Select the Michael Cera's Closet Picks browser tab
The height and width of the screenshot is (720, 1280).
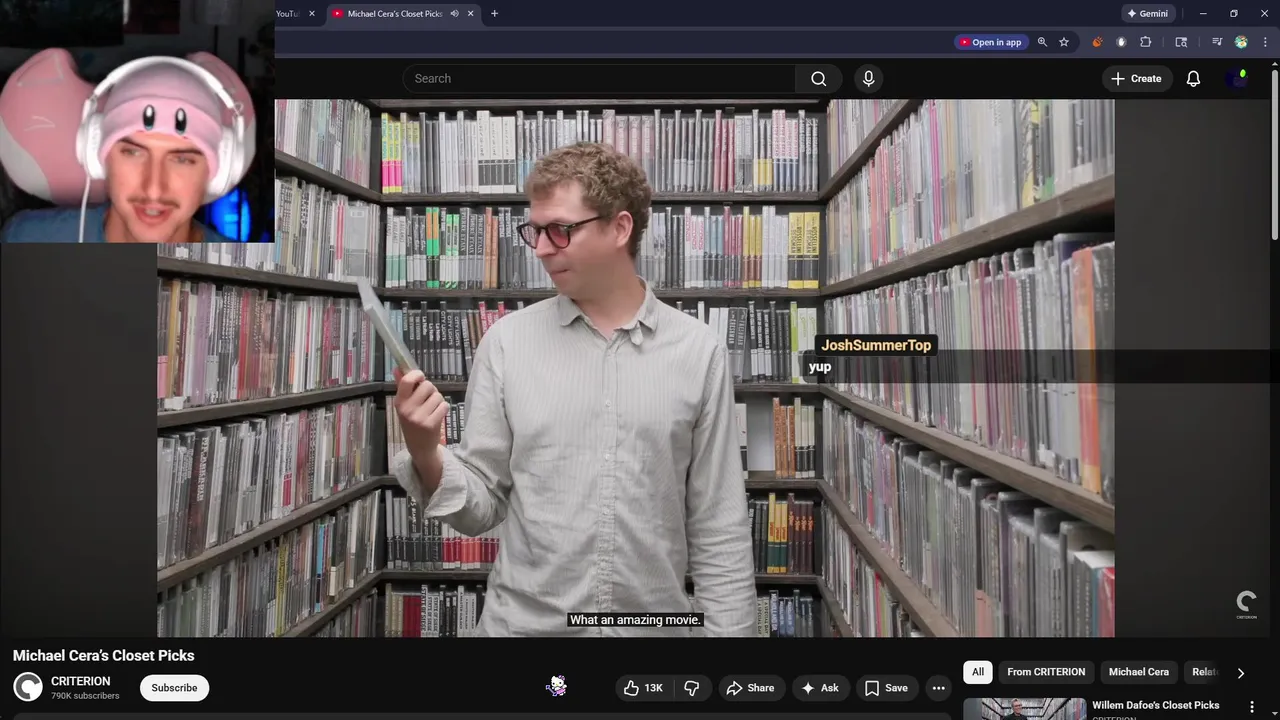pyautogui.click(x=394, y=14)
